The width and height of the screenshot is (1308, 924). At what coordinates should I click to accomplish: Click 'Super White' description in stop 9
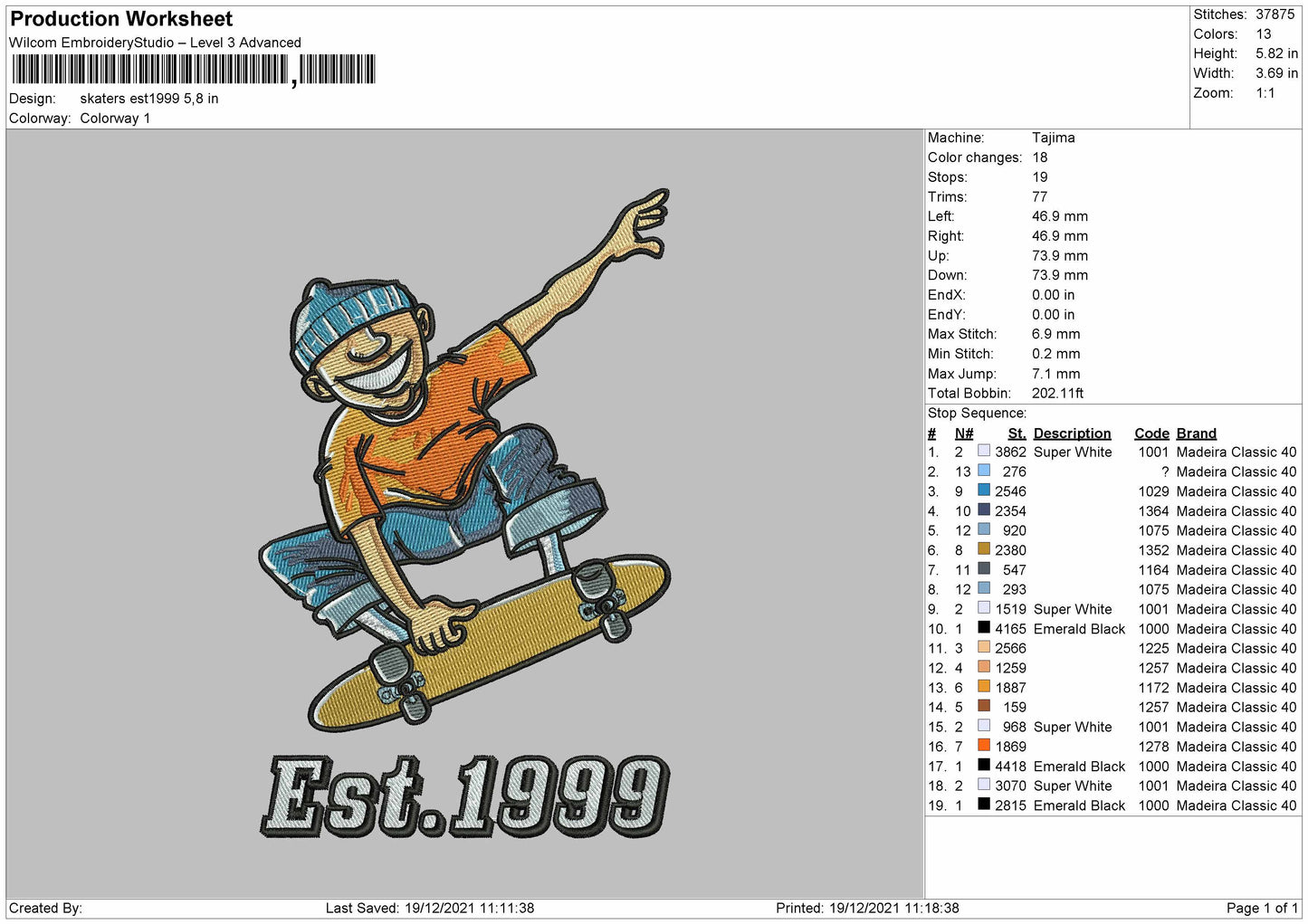point(1073,609)
